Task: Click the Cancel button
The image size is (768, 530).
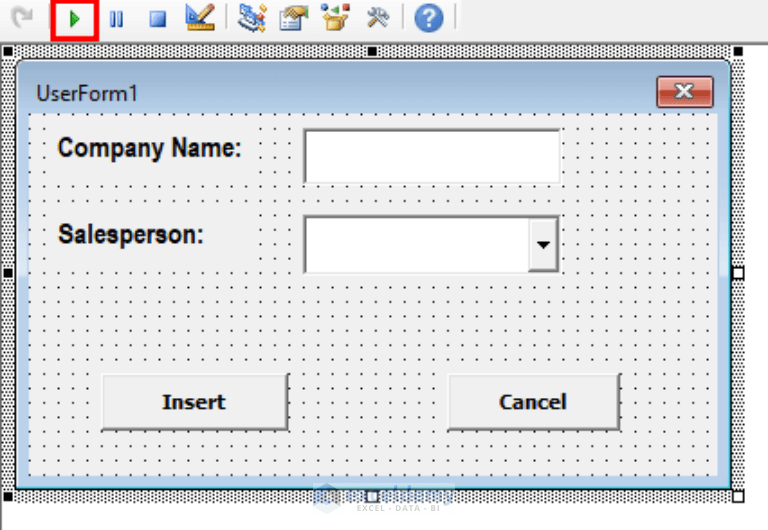Action: point(534,402)
